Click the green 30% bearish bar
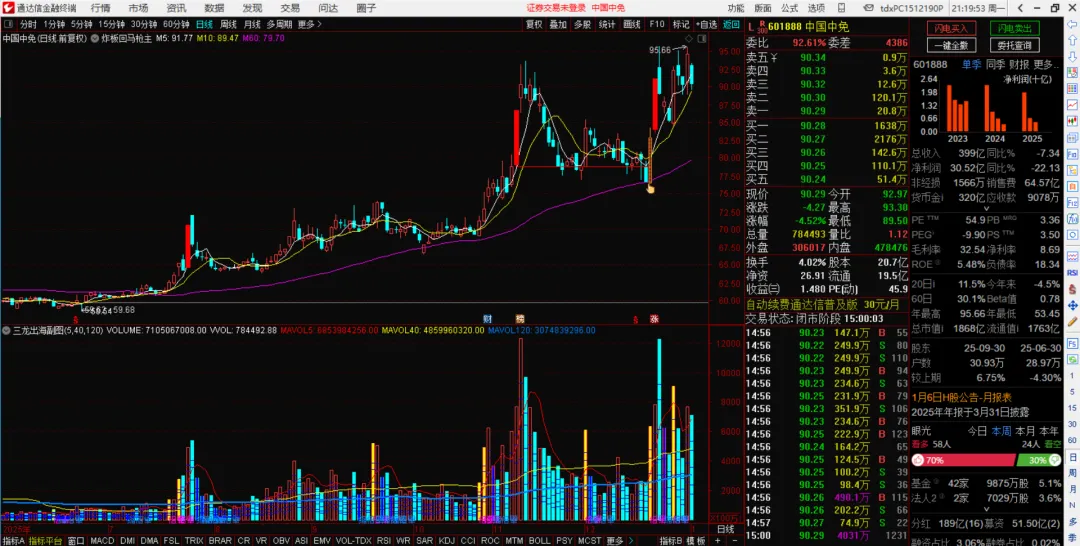The image size is (1080, 546). tap(1038, 460)
